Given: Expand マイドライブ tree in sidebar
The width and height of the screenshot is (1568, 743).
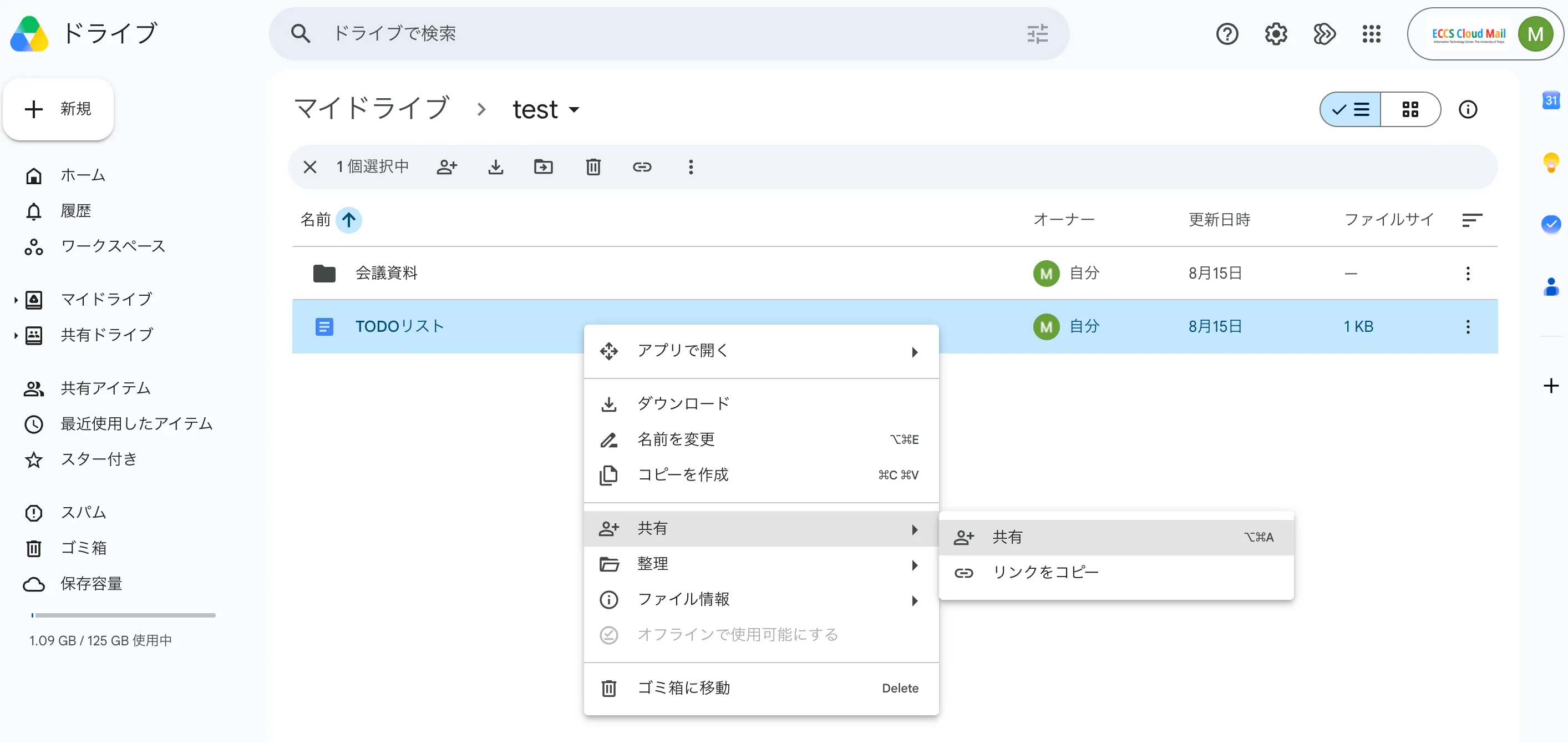Looking at the screenshot, I should click(16, 300).
